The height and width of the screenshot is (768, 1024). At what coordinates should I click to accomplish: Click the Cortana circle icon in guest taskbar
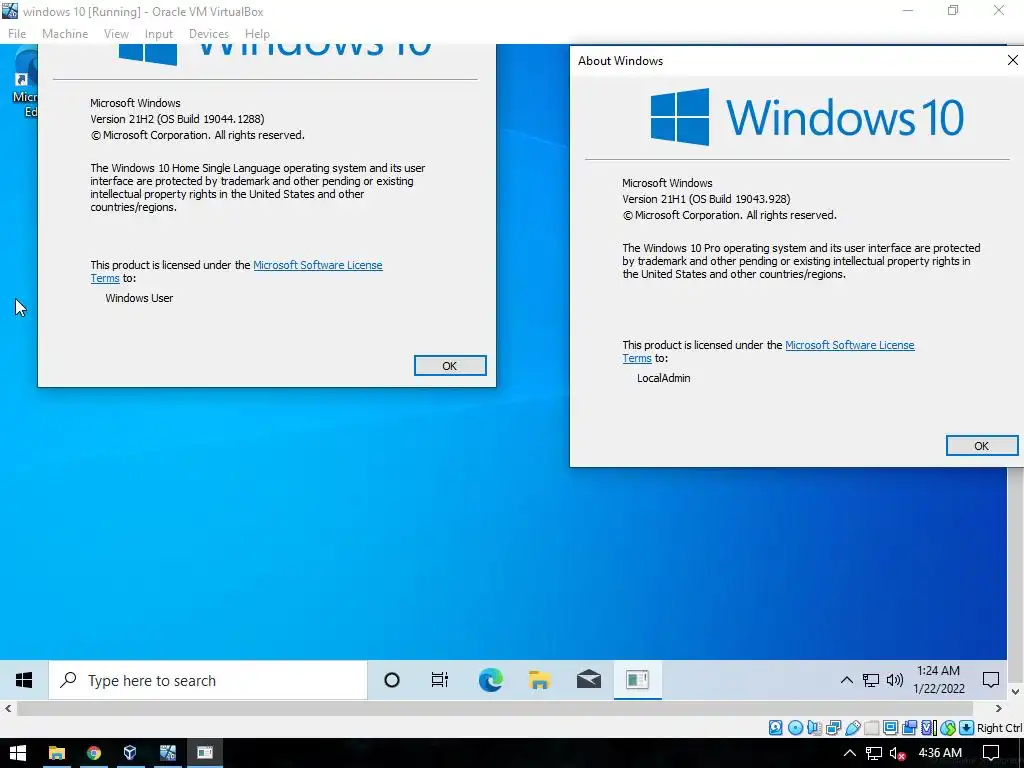point(392,680)
